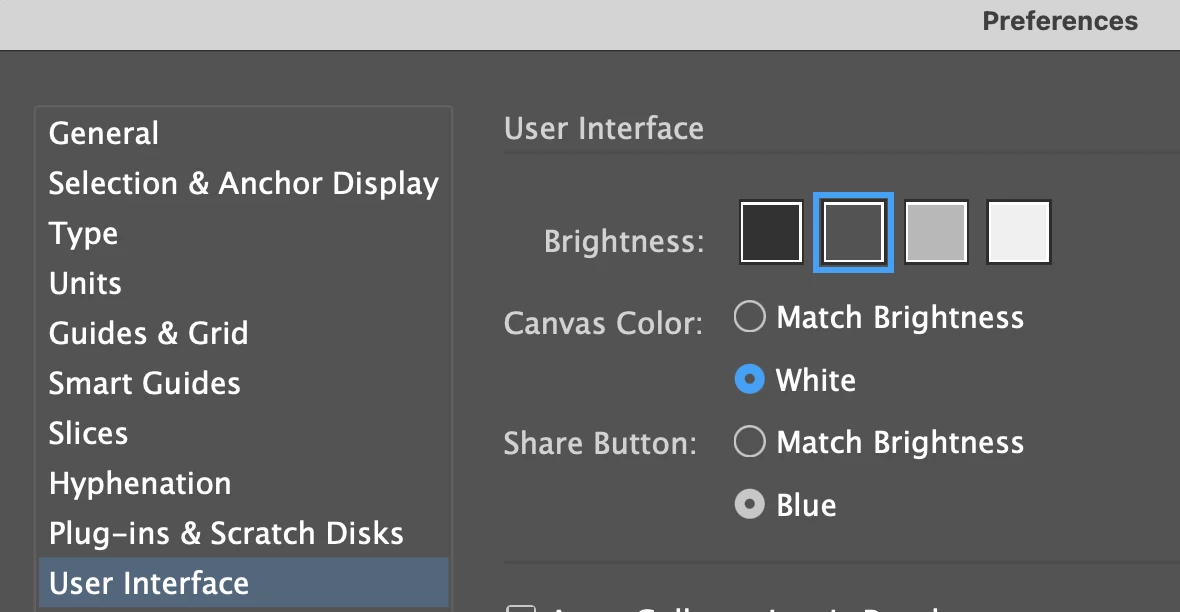
Task: Choose White canvas color radio button
Action: coord(750,380)
